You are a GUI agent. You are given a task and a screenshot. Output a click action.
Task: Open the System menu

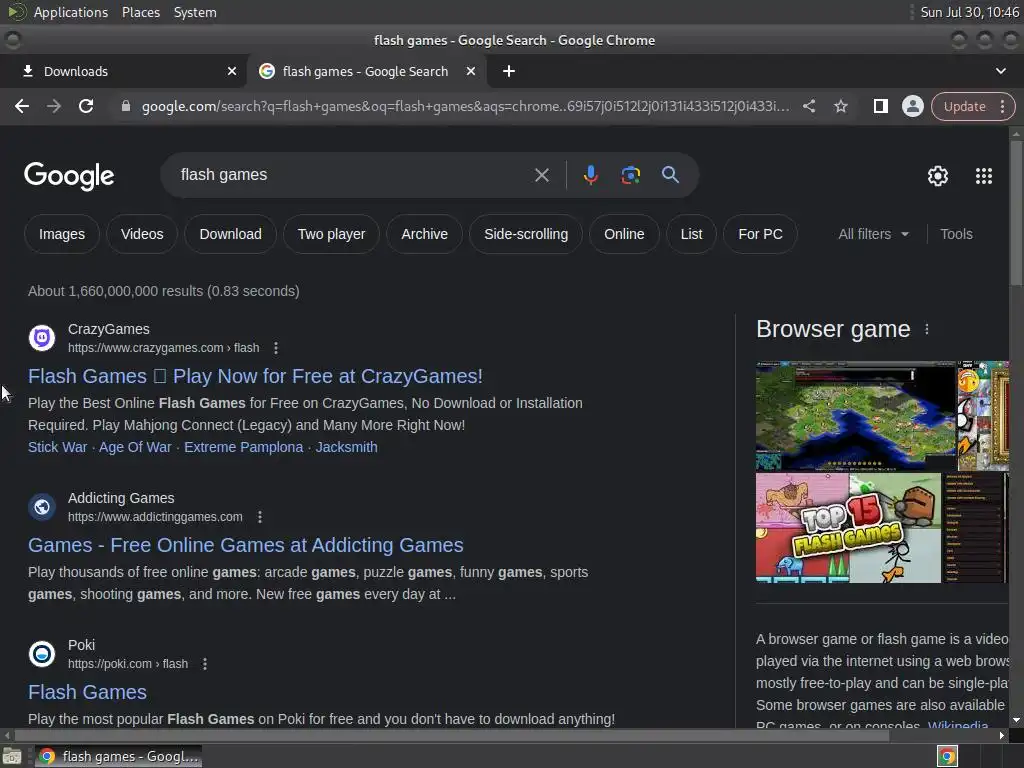tap(195, 12)
